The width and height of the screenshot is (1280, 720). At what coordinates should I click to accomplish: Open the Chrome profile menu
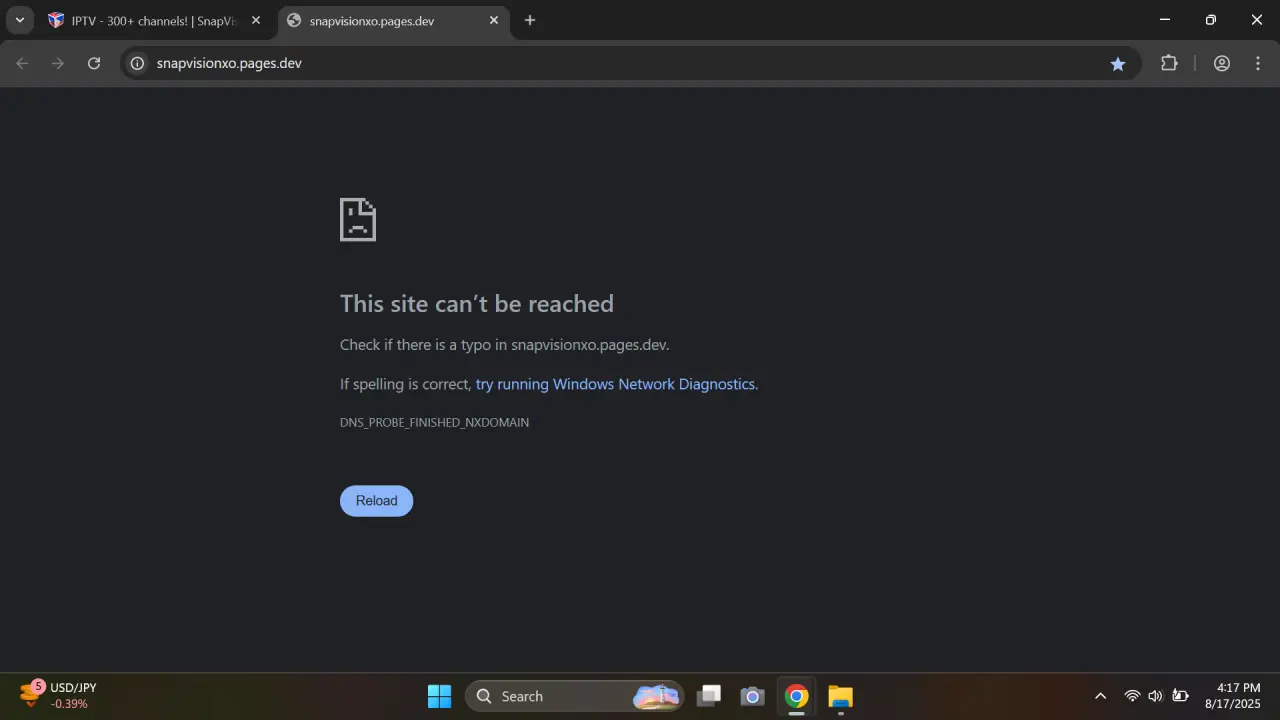point(1222,63)
